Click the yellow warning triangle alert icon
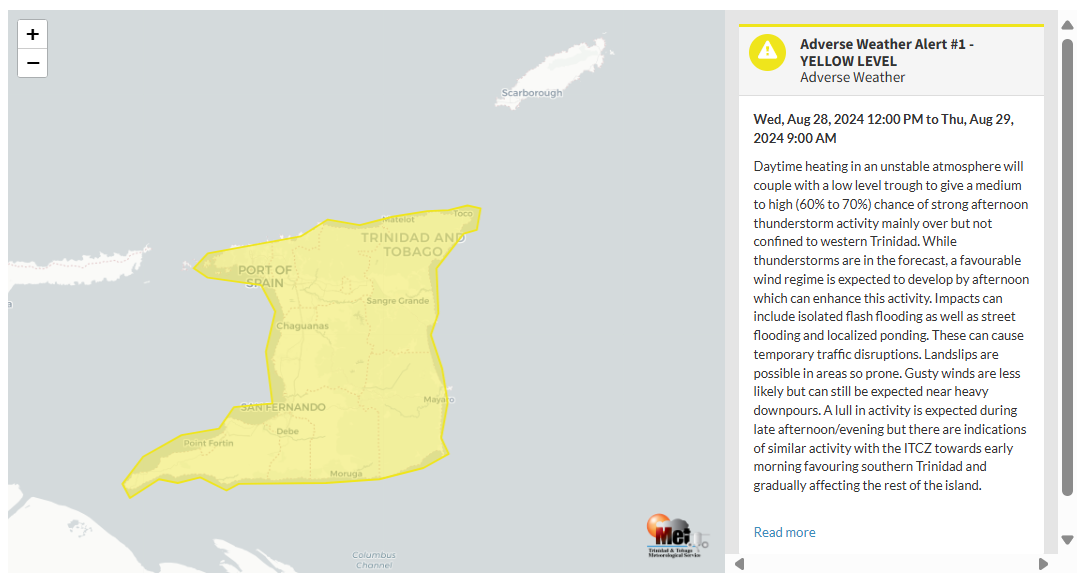The image size is (1088, 583). point(767,53)
